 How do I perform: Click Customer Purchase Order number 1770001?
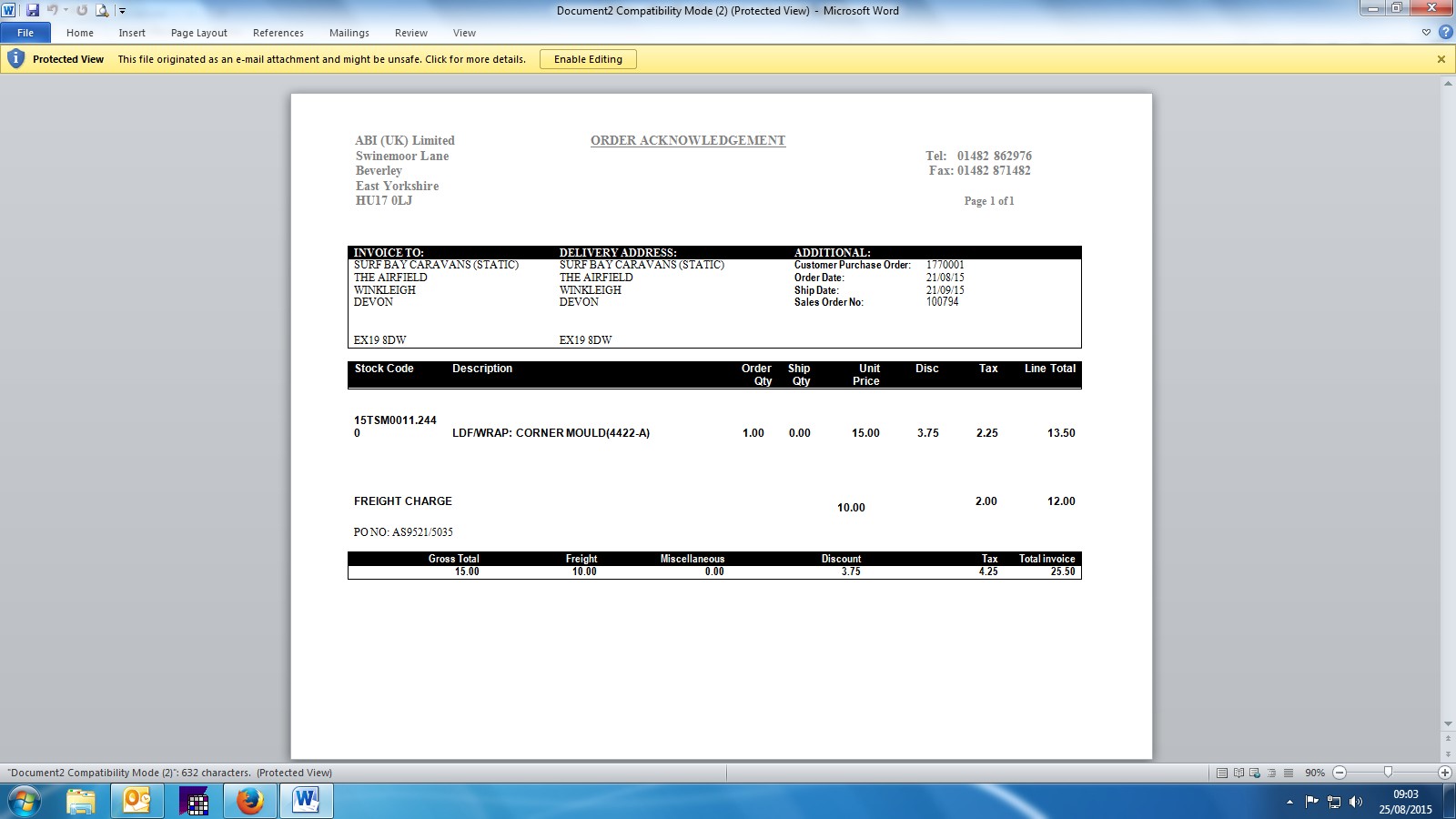click(945, 265)
